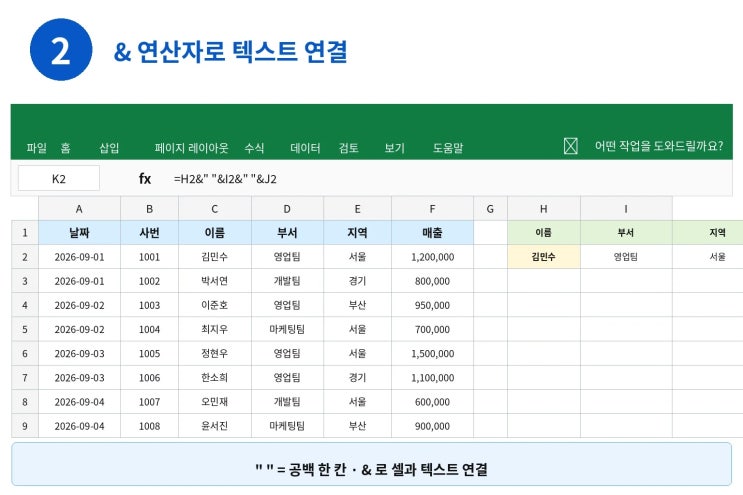Select column C header
Screen dimensions: 743x495
tap(215, 209)
